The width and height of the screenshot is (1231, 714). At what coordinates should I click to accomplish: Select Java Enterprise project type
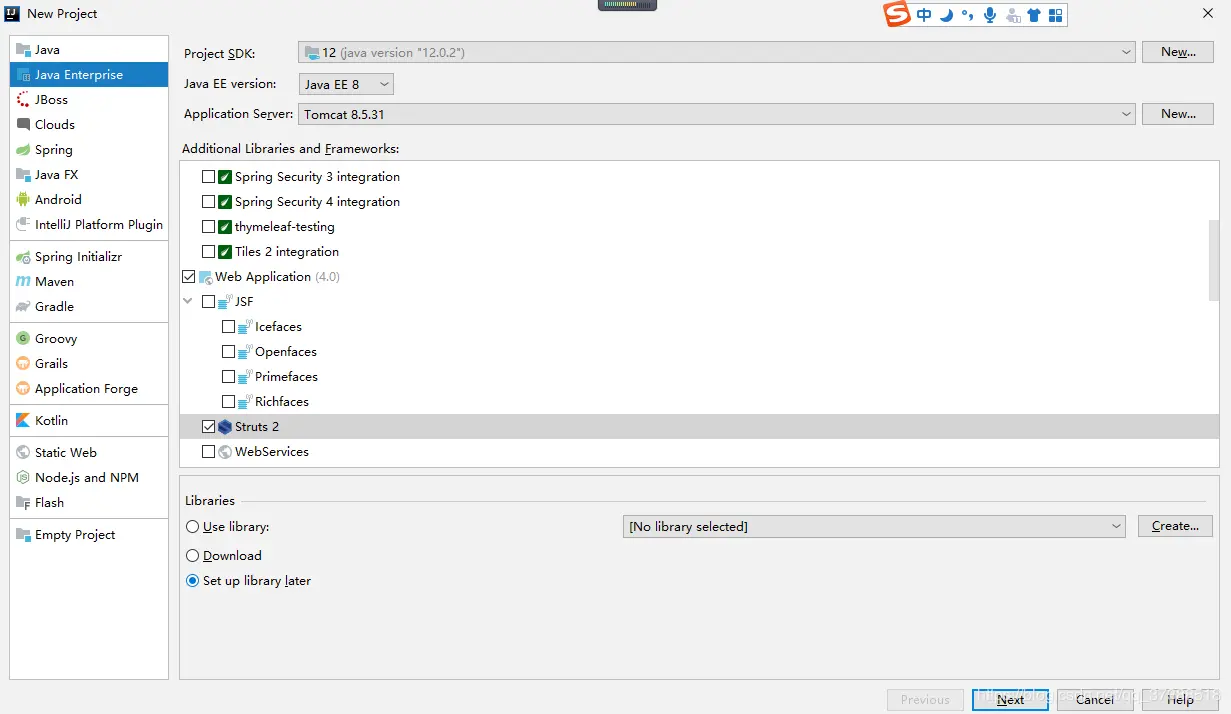(89, 74)
